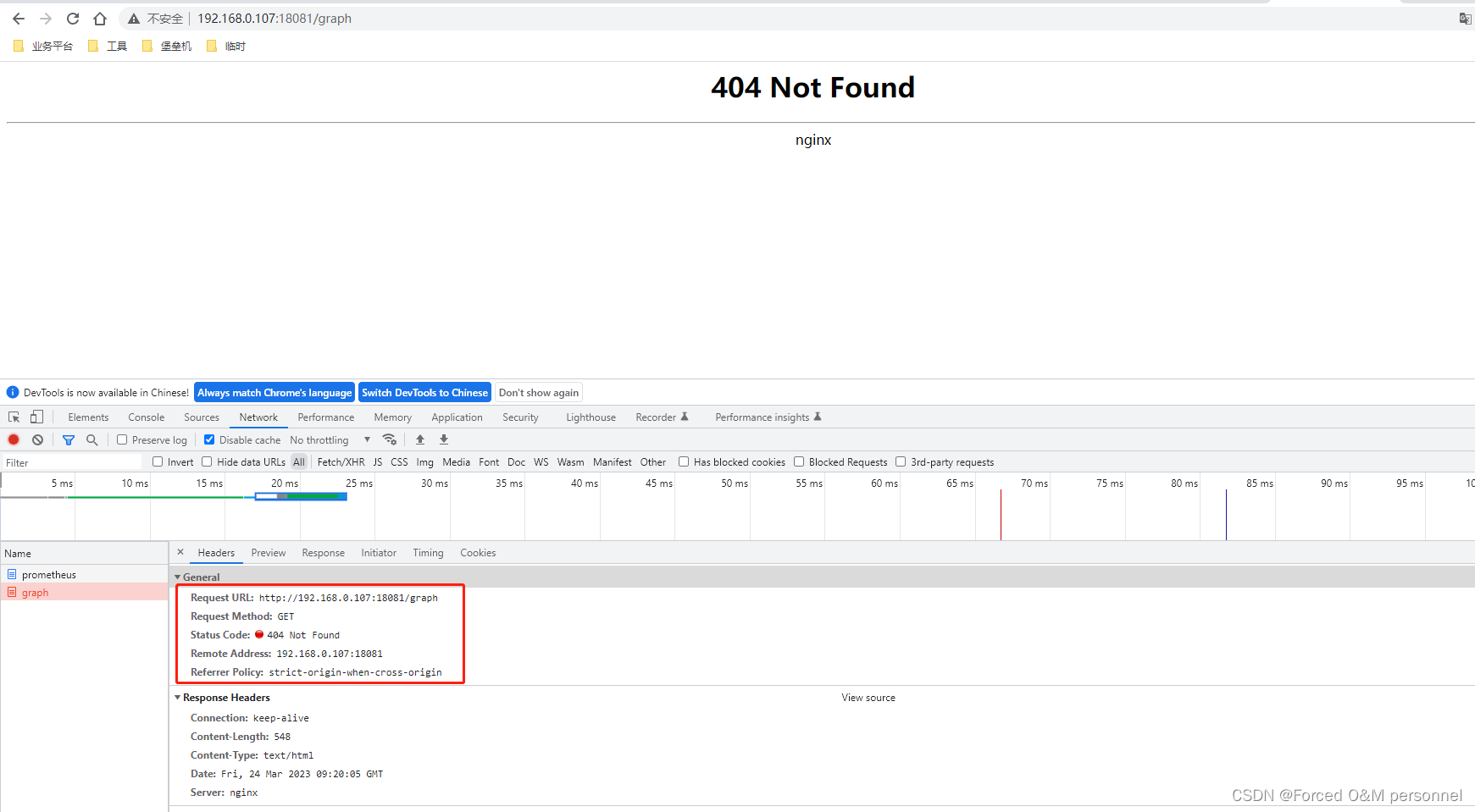Show the request Response tab
Screen dimensions: 1475x812
(x=324, y=553)
